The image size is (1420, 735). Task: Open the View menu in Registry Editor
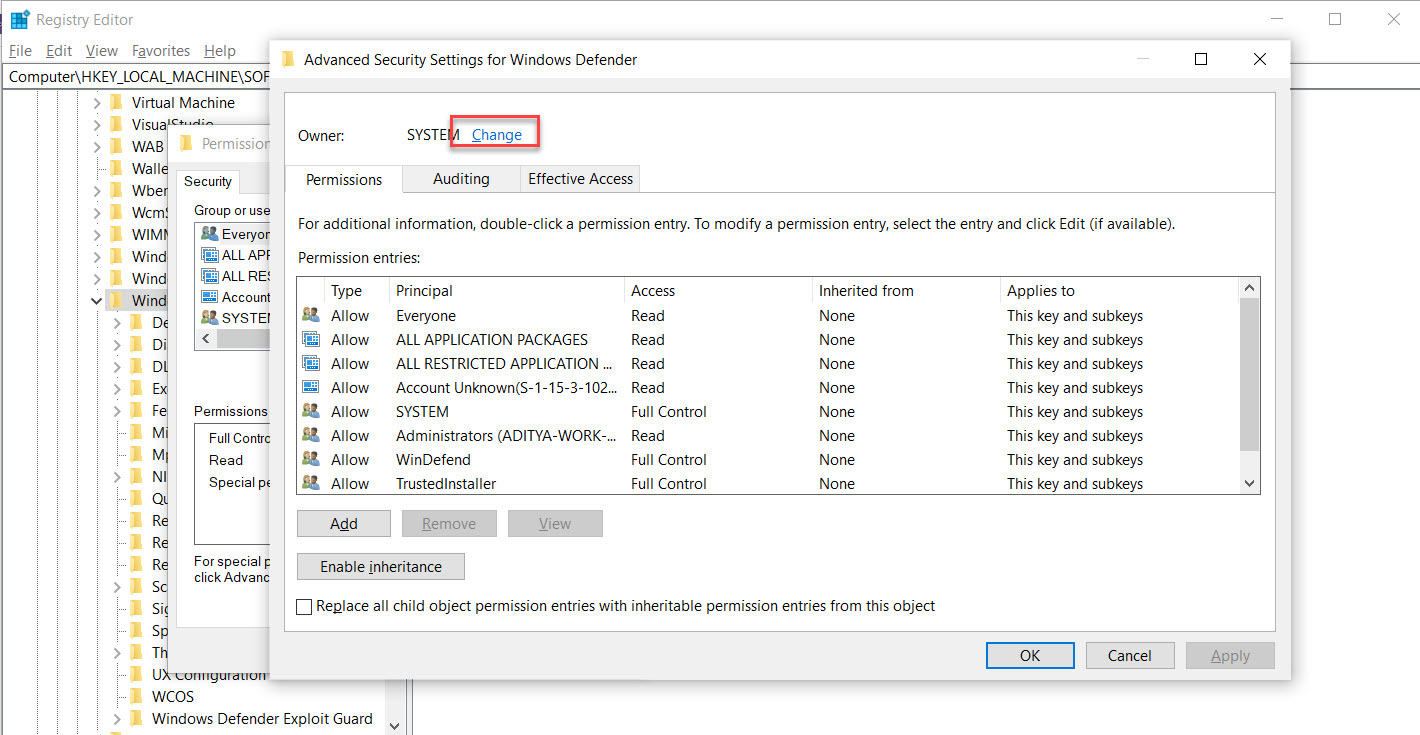click(102, 51)
